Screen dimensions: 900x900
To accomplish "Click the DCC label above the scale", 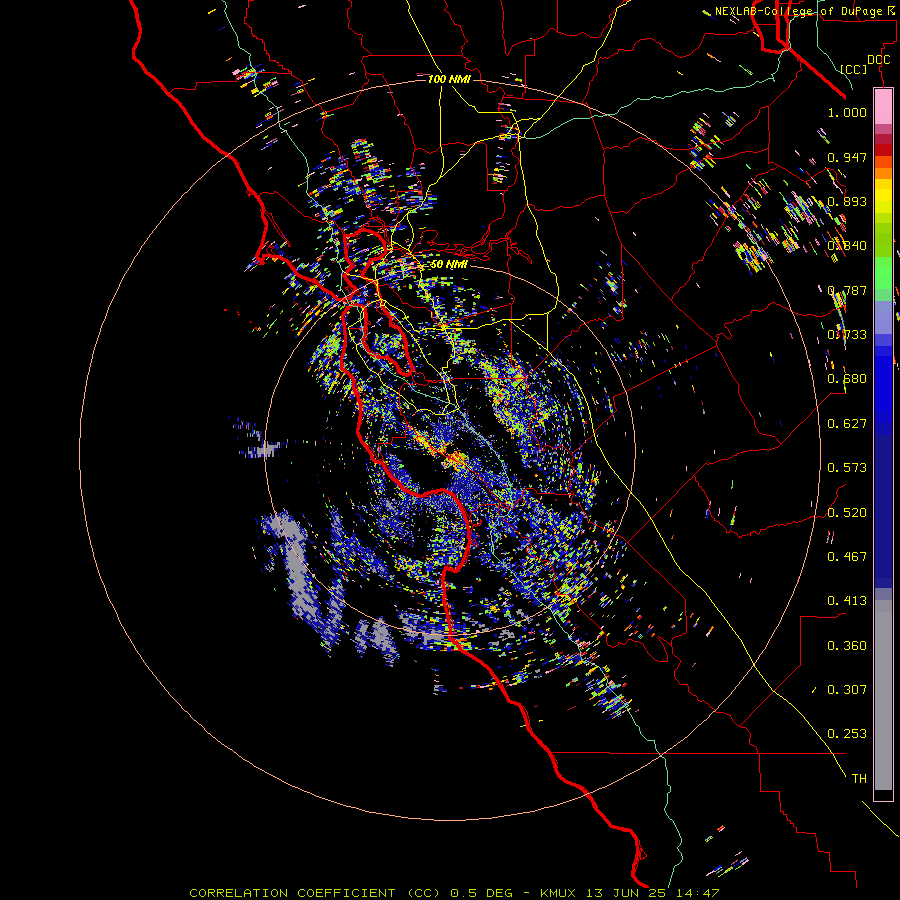I will click(878, 60).
